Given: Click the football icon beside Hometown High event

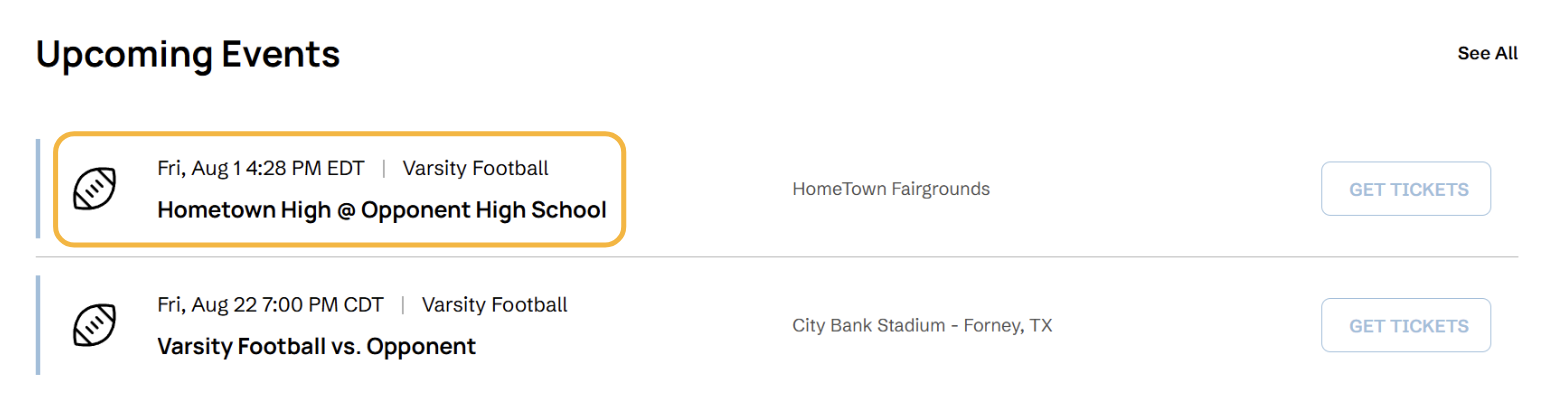Looking at the screenshot, I should click(x=95, y=189).
